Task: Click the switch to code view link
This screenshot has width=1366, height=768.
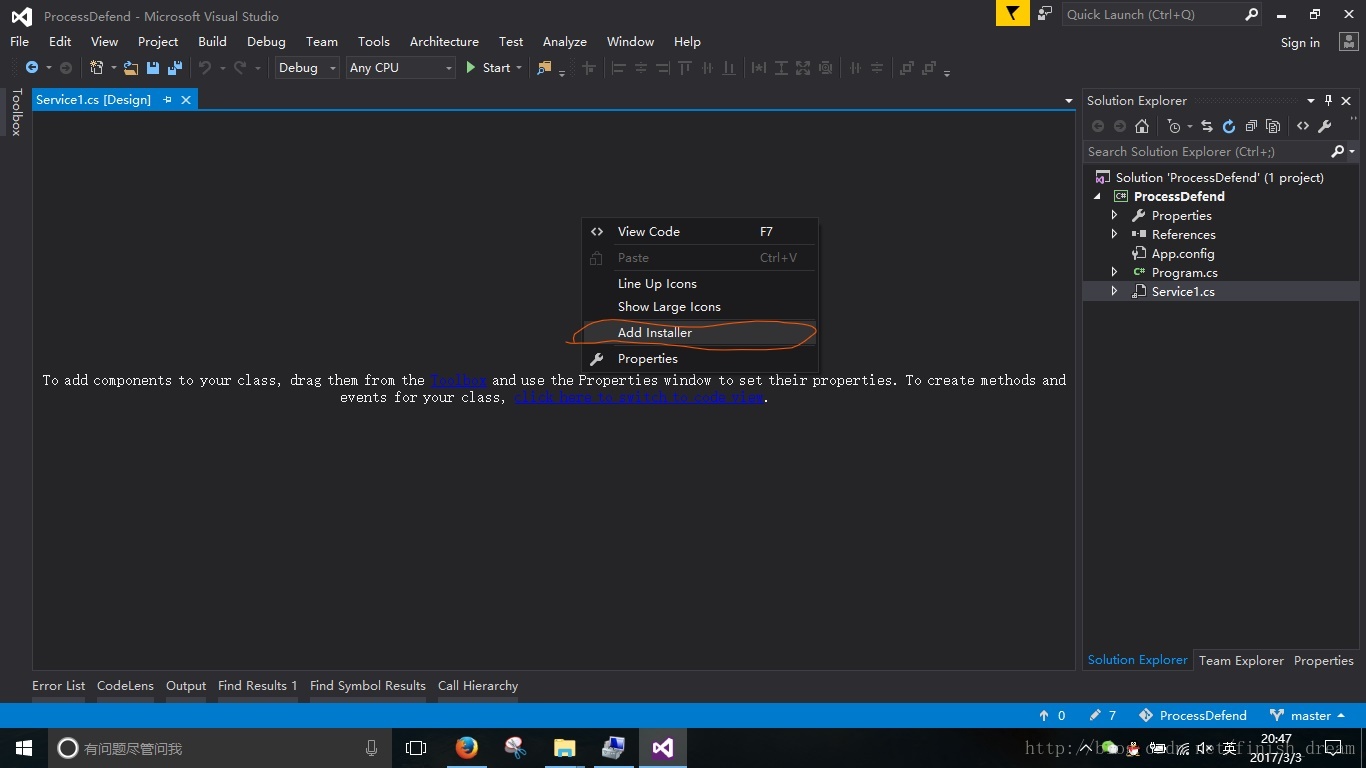Action: tap(639, 397)
